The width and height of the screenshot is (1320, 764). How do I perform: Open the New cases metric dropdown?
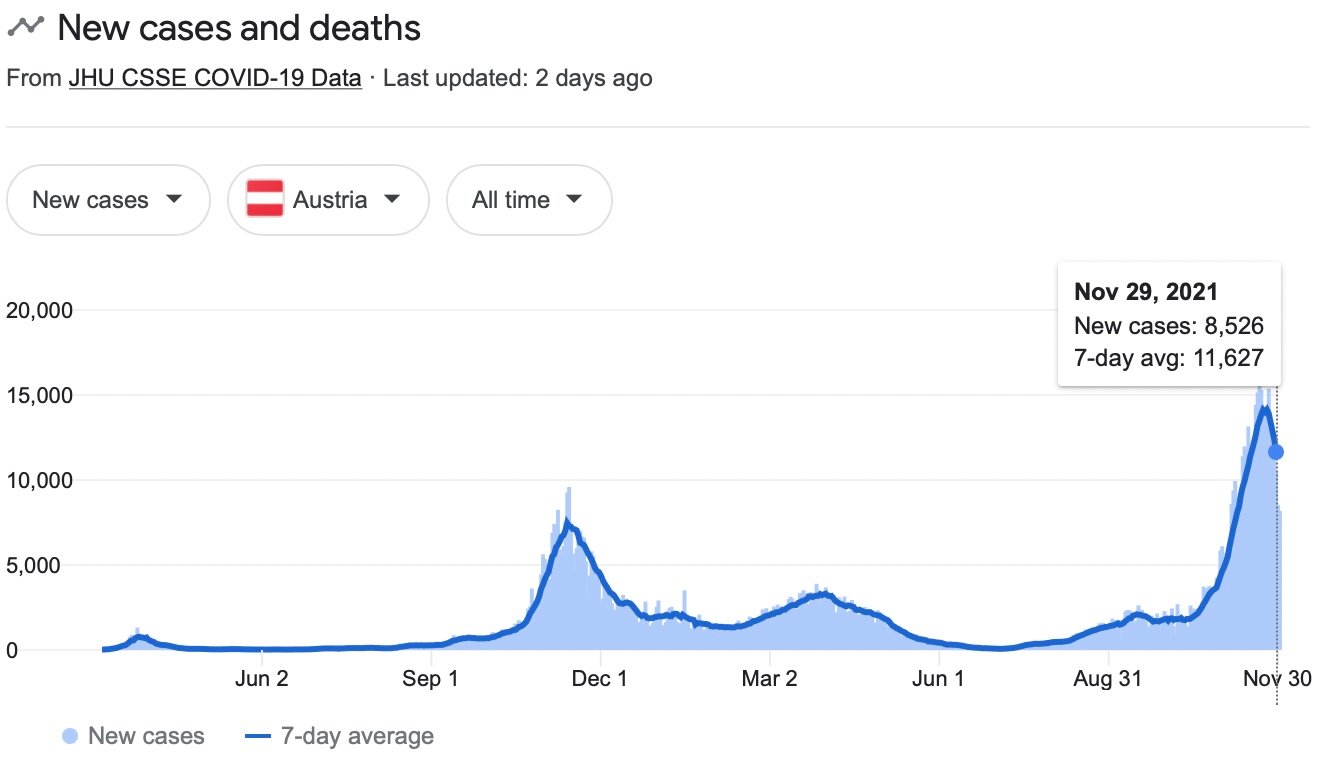tap(108, 200)
